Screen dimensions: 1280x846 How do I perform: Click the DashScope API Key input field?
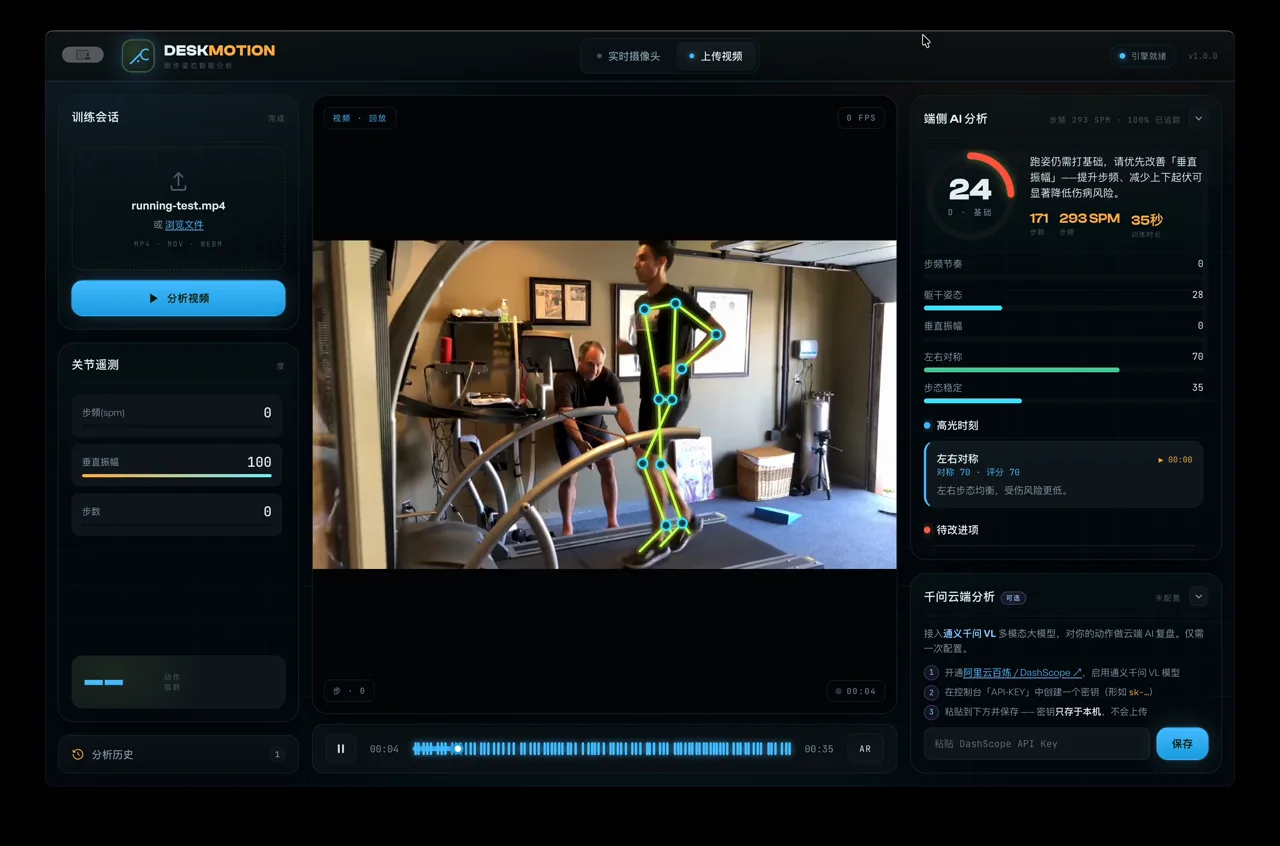point(1037,744)
